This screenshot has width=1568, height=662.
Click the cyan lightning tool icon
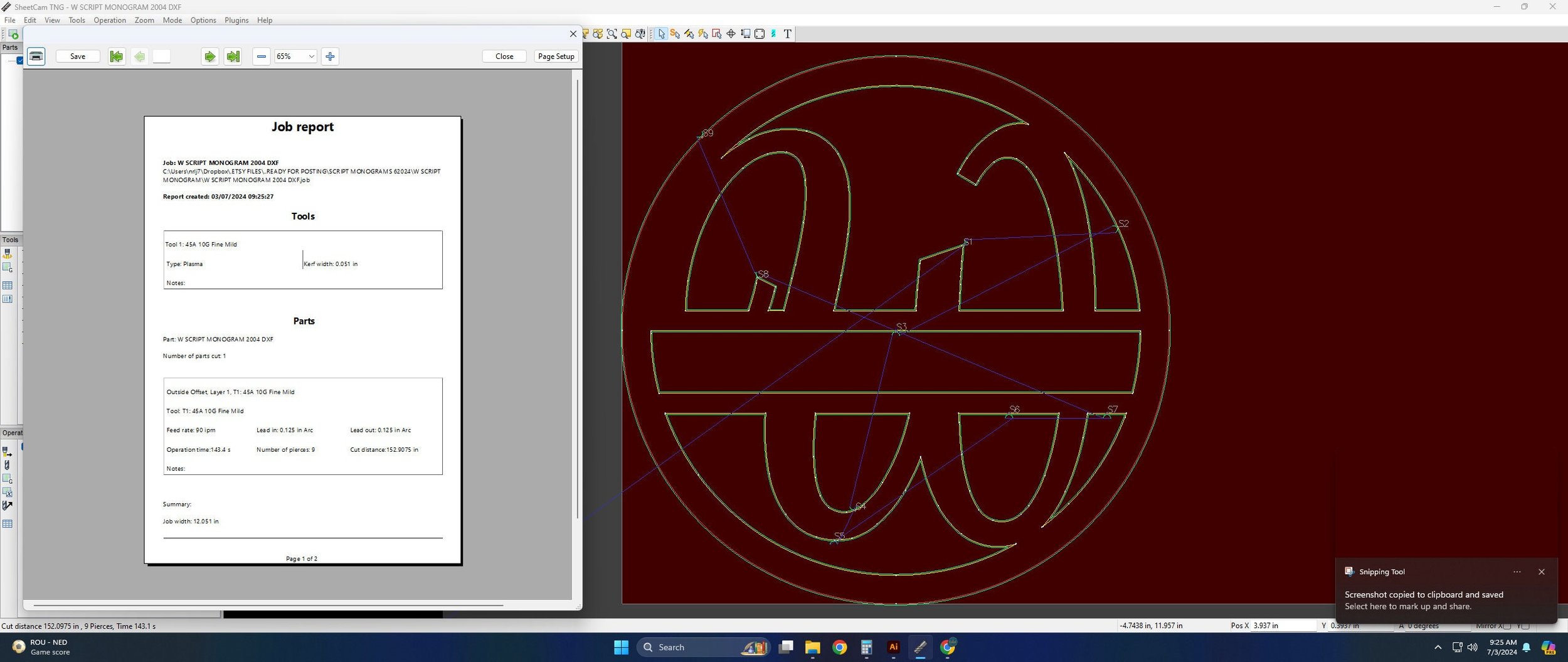tap(773, 34)
